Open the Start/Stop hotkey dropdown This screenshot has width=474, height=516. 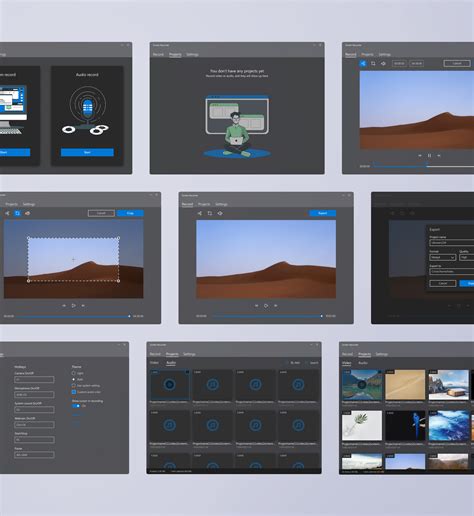(34, 440)
